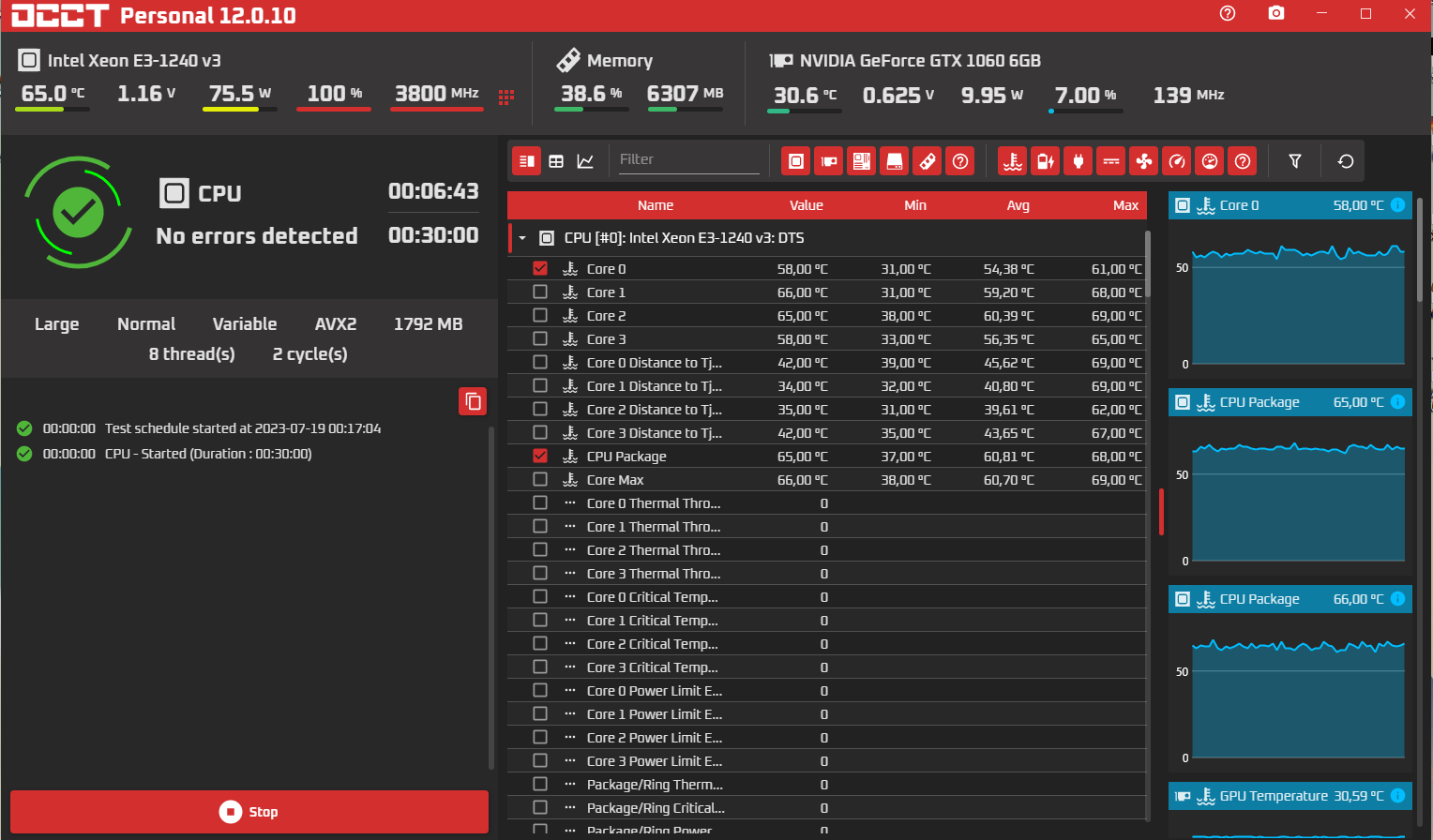Switch to combined list and graph view
The height and width of the screenshot is (840, 1433).
pos(527,161)
